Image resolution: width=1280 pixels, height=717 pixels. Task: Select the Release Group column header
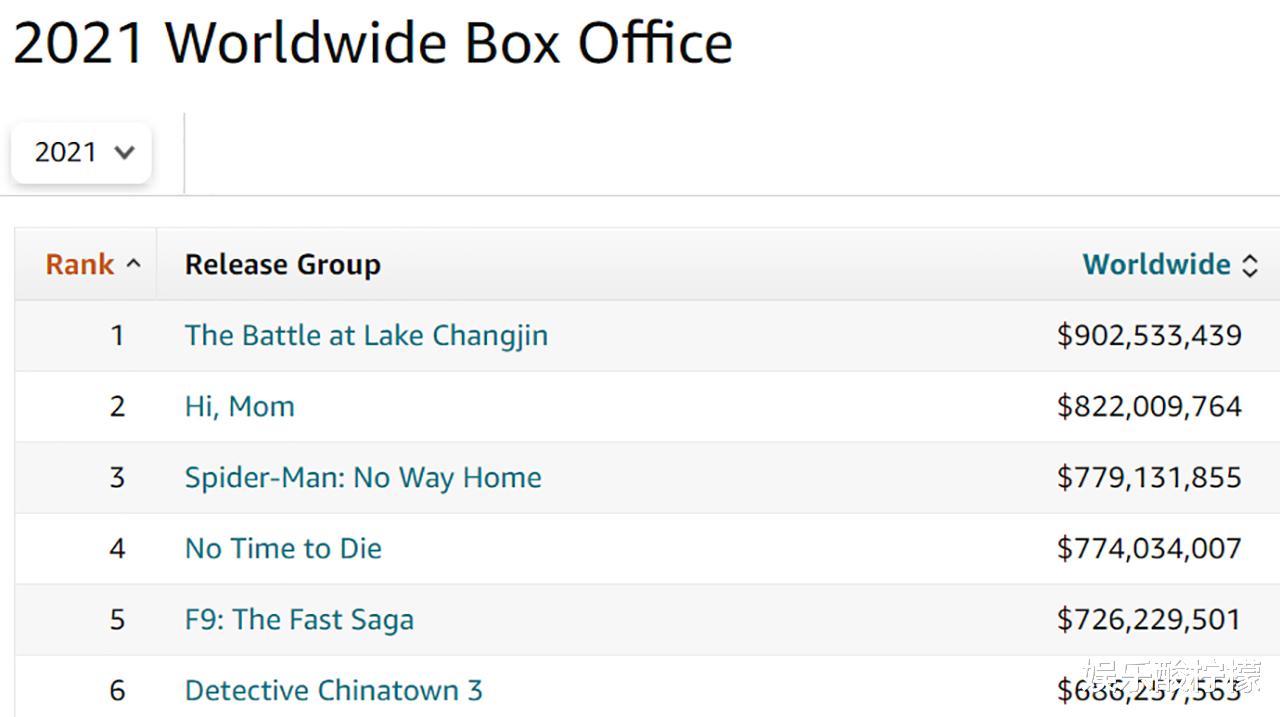coord(282,265)
